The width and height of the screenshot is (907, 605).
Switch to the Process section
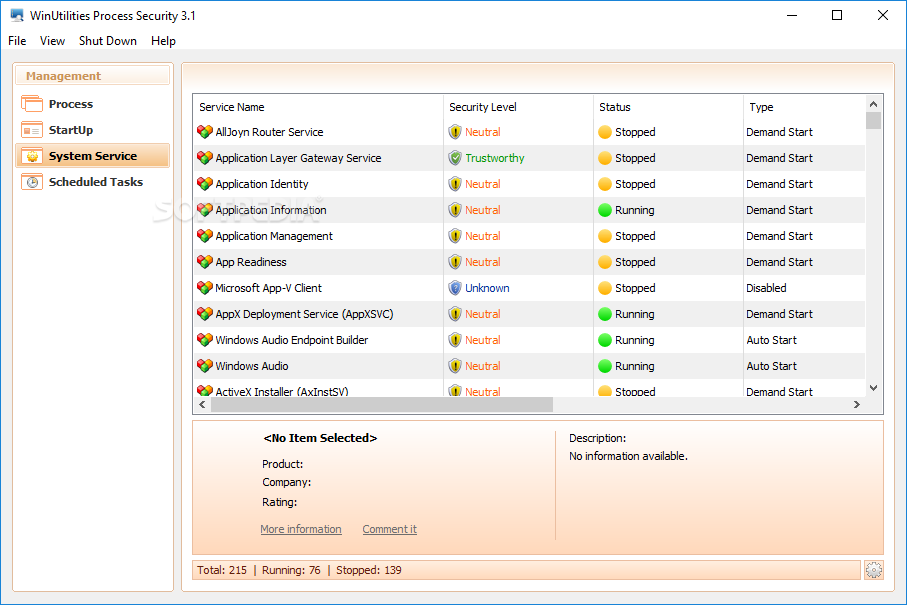tap(93, 104)
